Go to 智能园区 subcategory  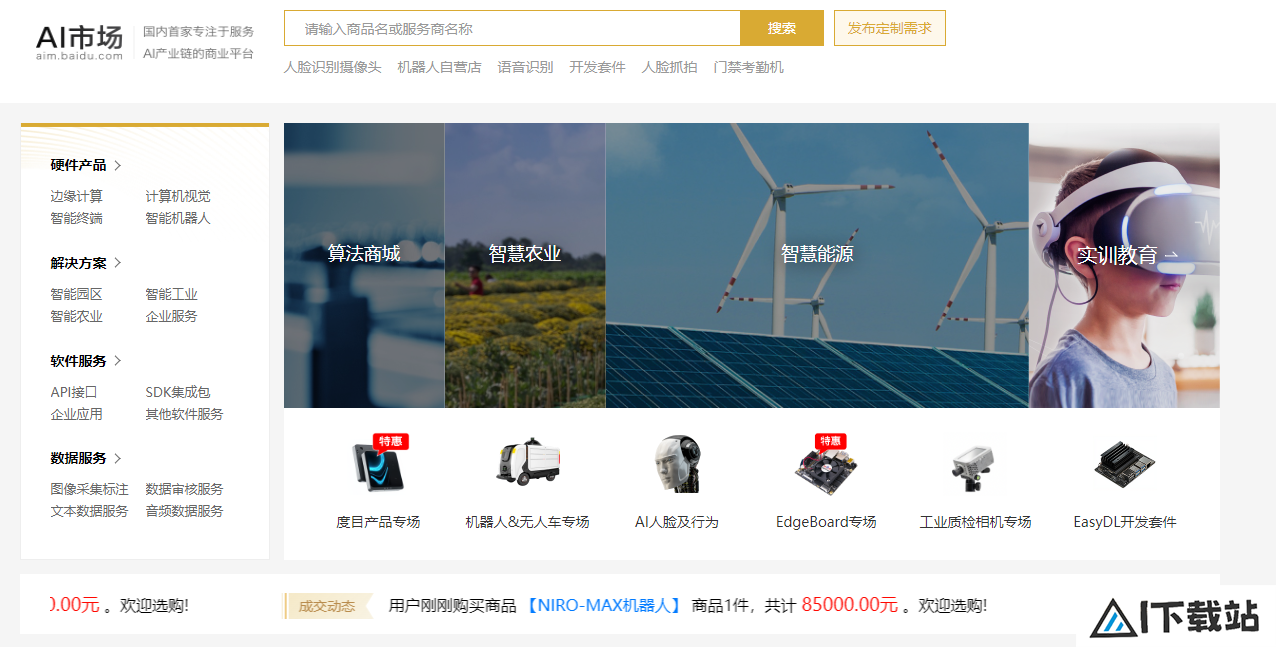click(77, 294)
